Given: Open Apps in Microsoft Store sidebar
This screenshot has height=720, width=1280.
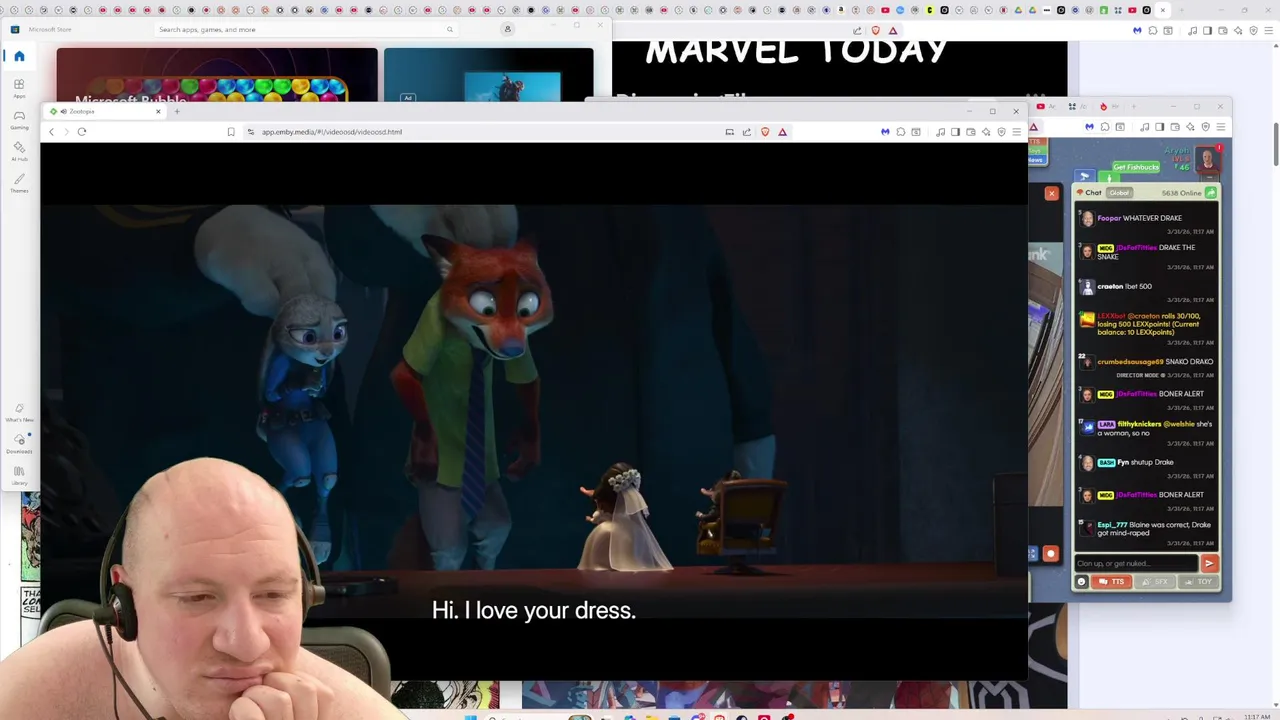Looking at the screenshot, I should click(x=19, y=88).
